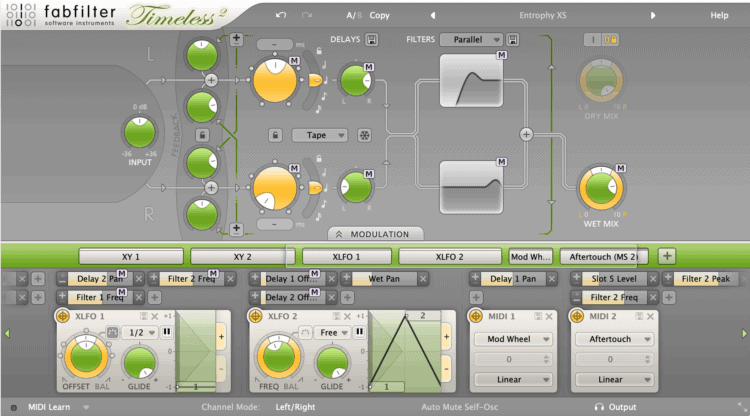This screenshot has width=750, height=416.
Task: Toggle A/B comparison state
Action: pos(354,15)
